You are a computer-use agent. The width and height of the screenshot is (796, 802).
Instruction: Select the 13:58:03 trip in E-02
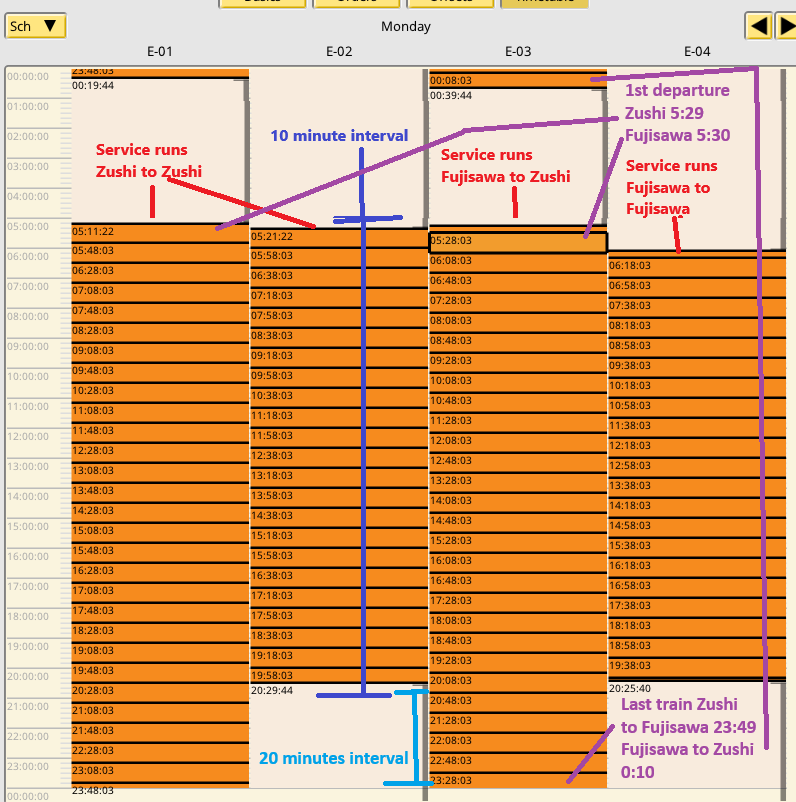coord(339,498)
